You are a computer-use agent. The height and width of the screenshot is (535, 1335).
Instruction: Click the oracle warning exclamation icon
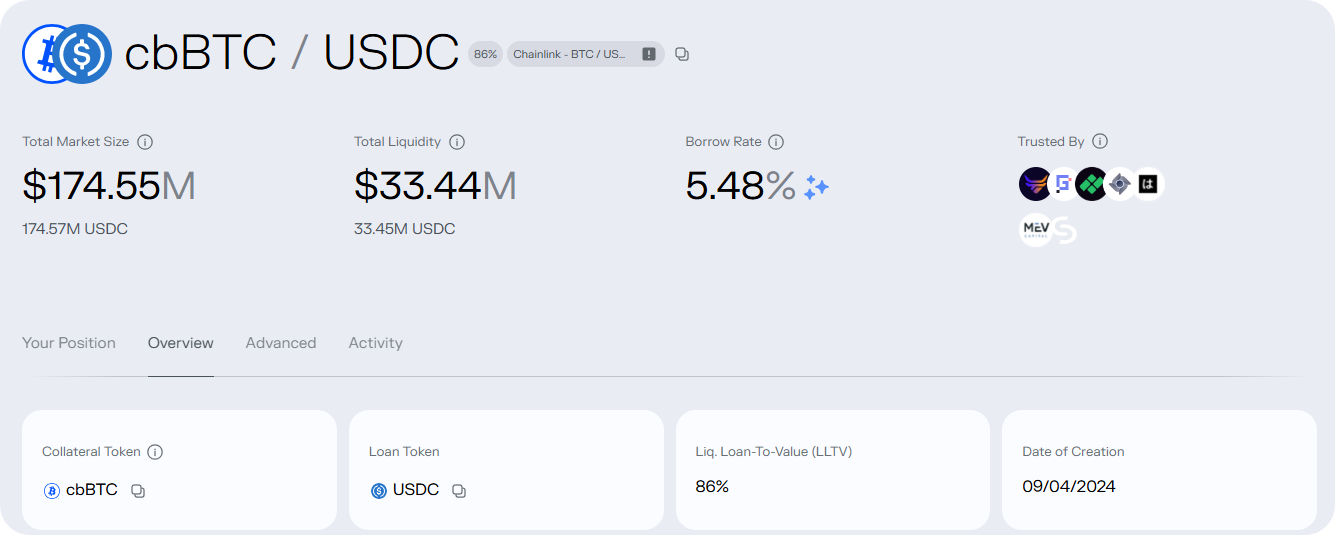point(649,54)
